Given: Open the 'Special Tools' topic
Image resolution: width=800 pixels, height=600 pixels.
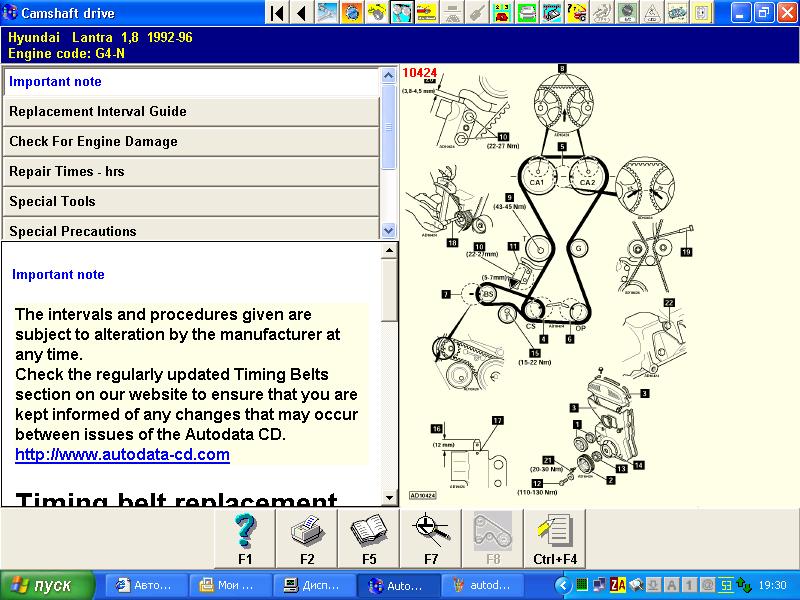Looking at the screenshot, I should 191,202.
